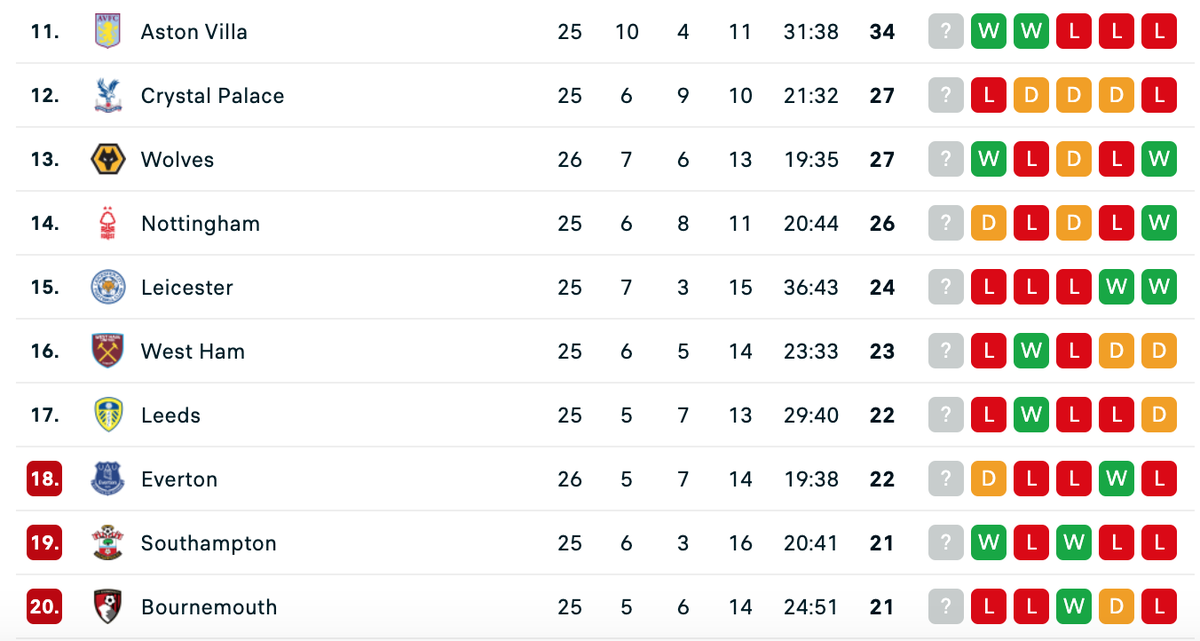Image resolution: width=1200 pixels, height=641 pixels.
Task: Open West Ham's team page
Action: (192, 351)
